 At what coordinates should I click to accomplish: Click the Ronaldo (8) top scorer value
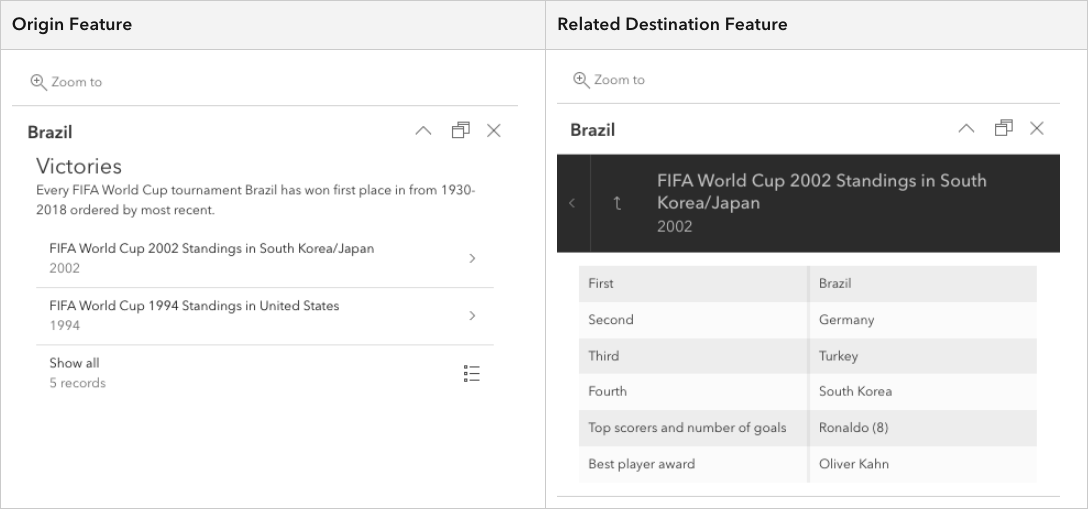point(853,428)
